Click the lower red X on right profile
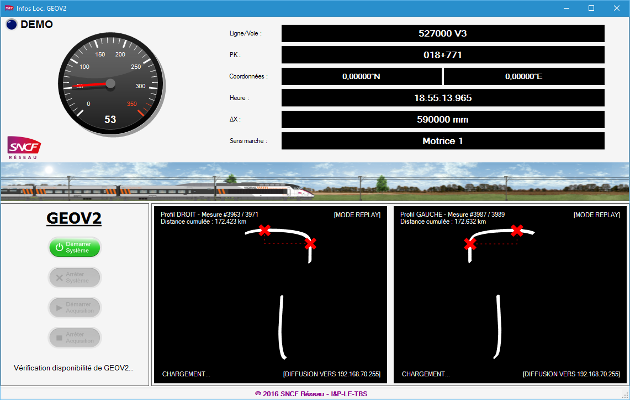 pyautogui.click(x=310, y=243)
